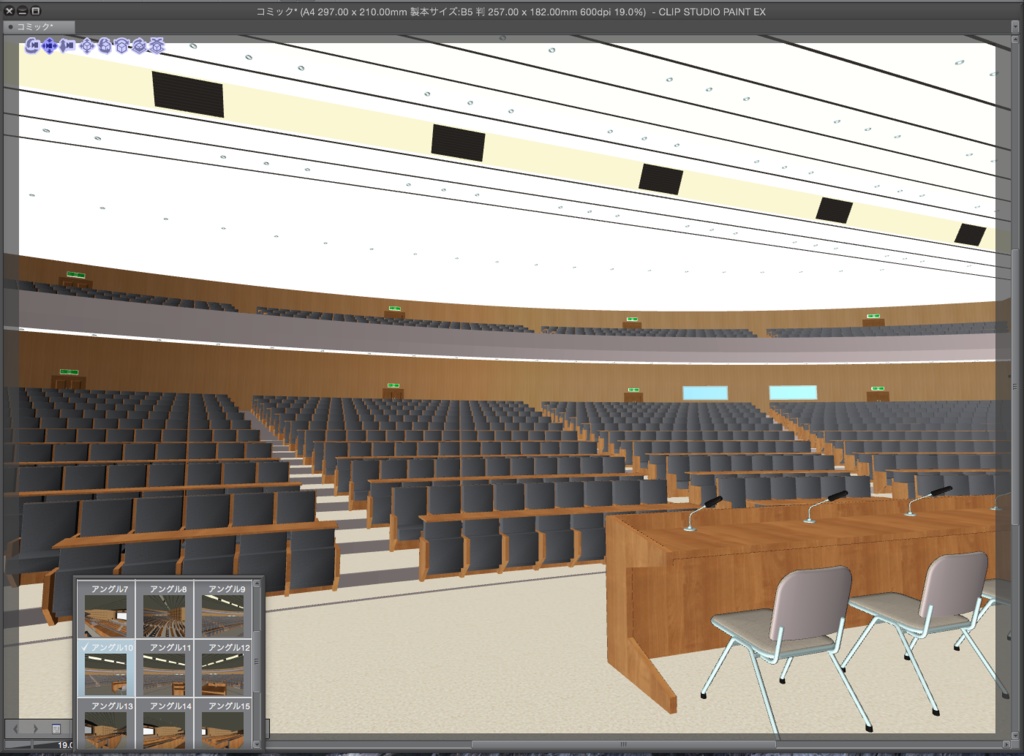
Task: Choose the アングル9 camera preset
Action: pos(223,610)
